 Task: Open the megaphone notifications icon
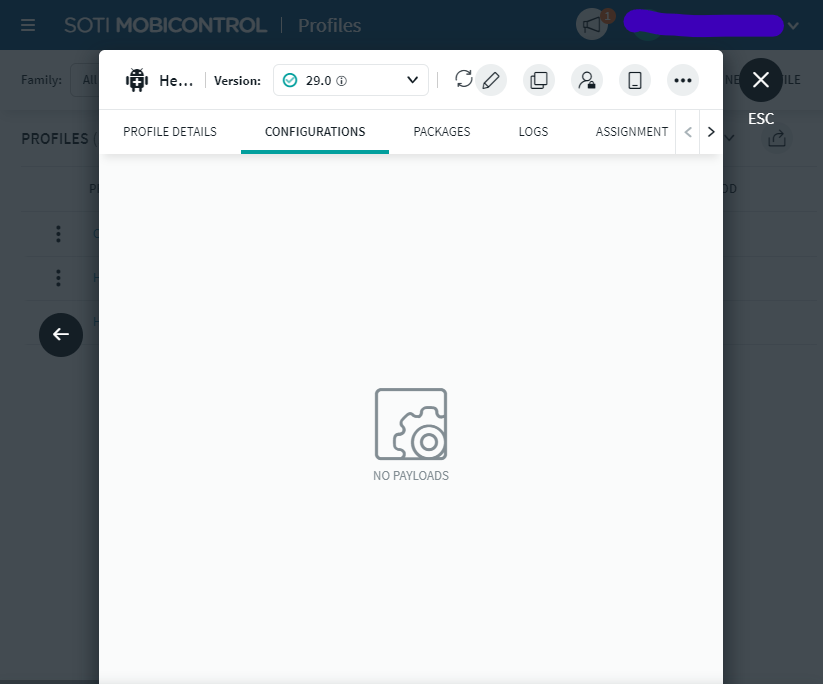coord(593,25)
